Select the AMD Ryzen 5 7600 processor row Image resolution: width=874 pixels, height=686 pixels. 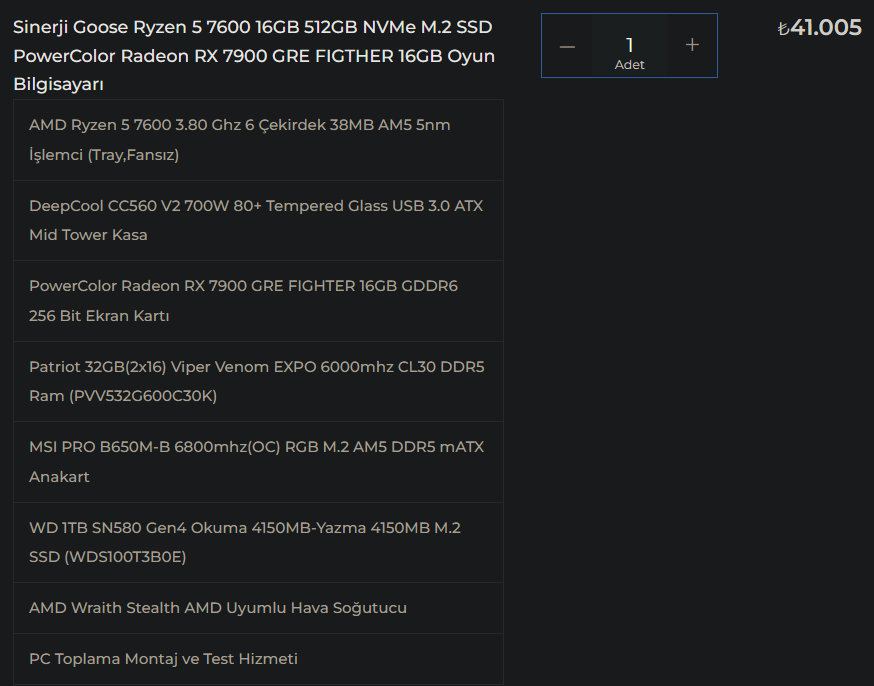(259, 140)
